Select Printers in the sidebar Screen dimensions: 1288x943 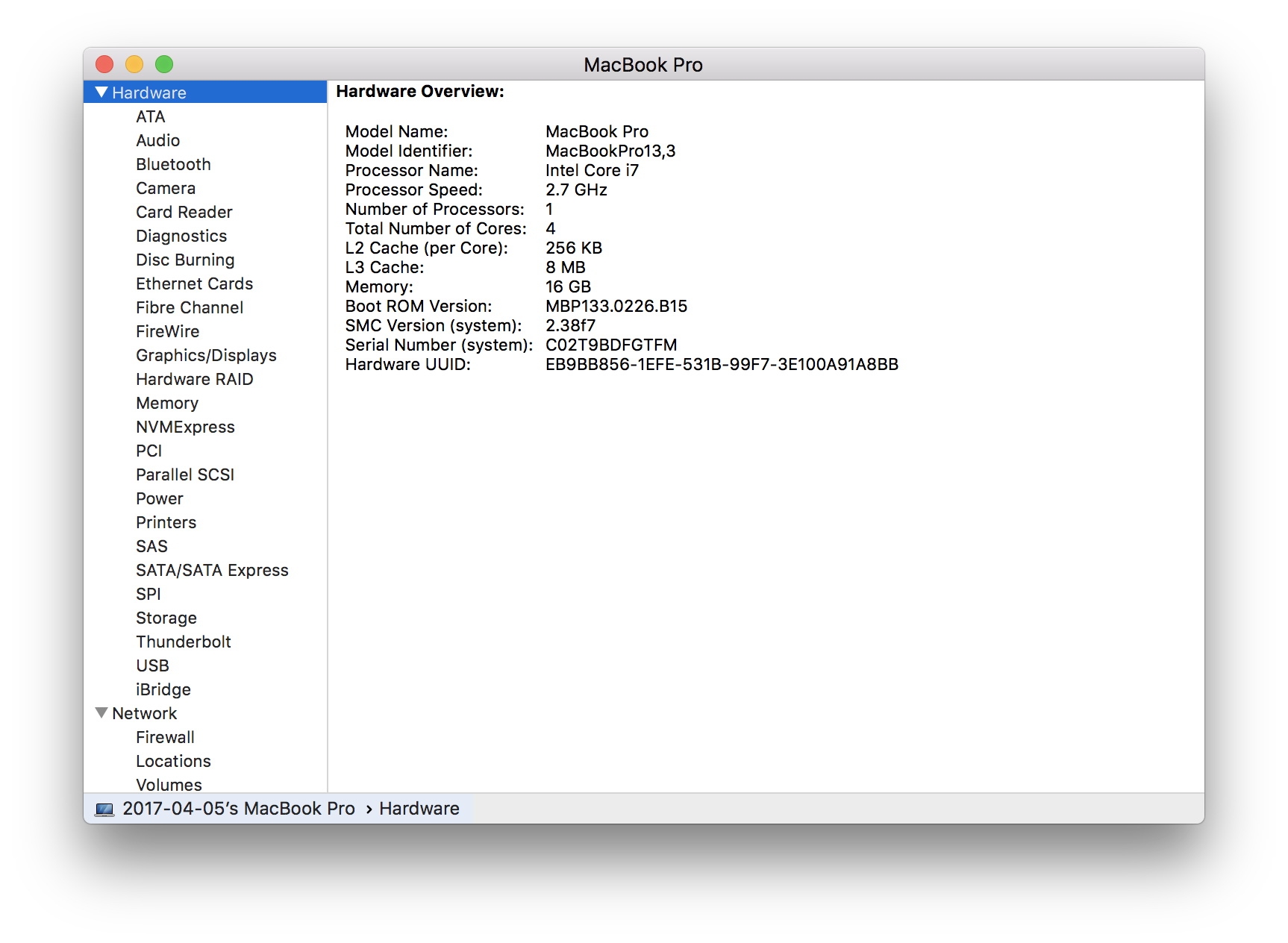[166, 522]
